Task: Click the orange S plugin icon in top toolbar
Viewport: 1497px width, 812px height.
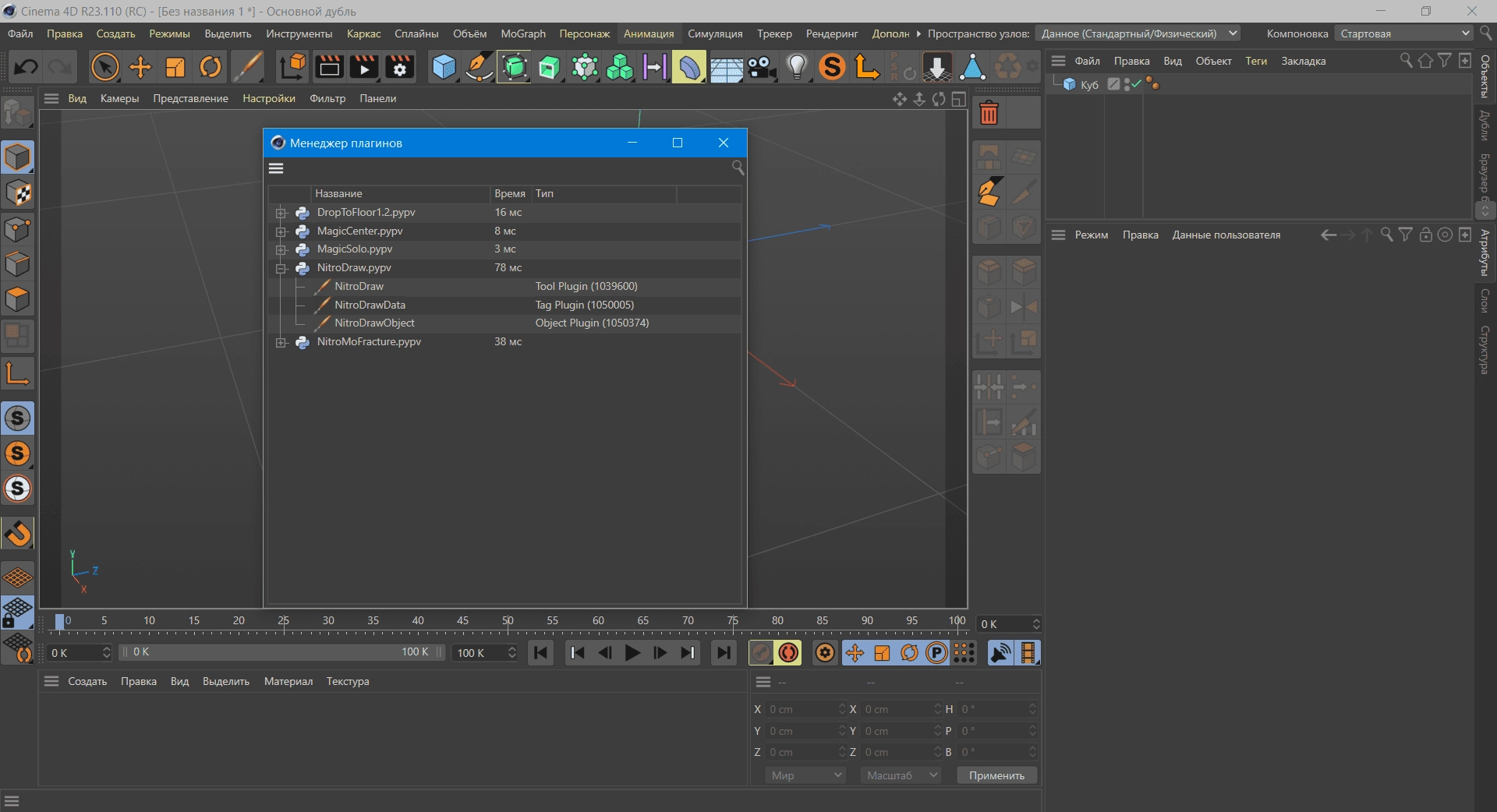Action: click(833, 67)
